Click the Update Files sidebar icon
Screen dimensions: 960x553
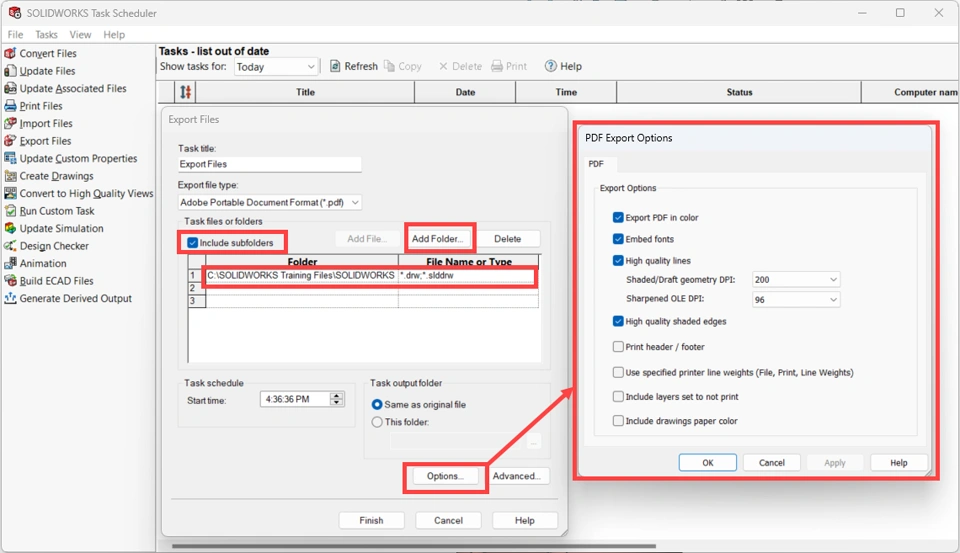click(10, 71)
